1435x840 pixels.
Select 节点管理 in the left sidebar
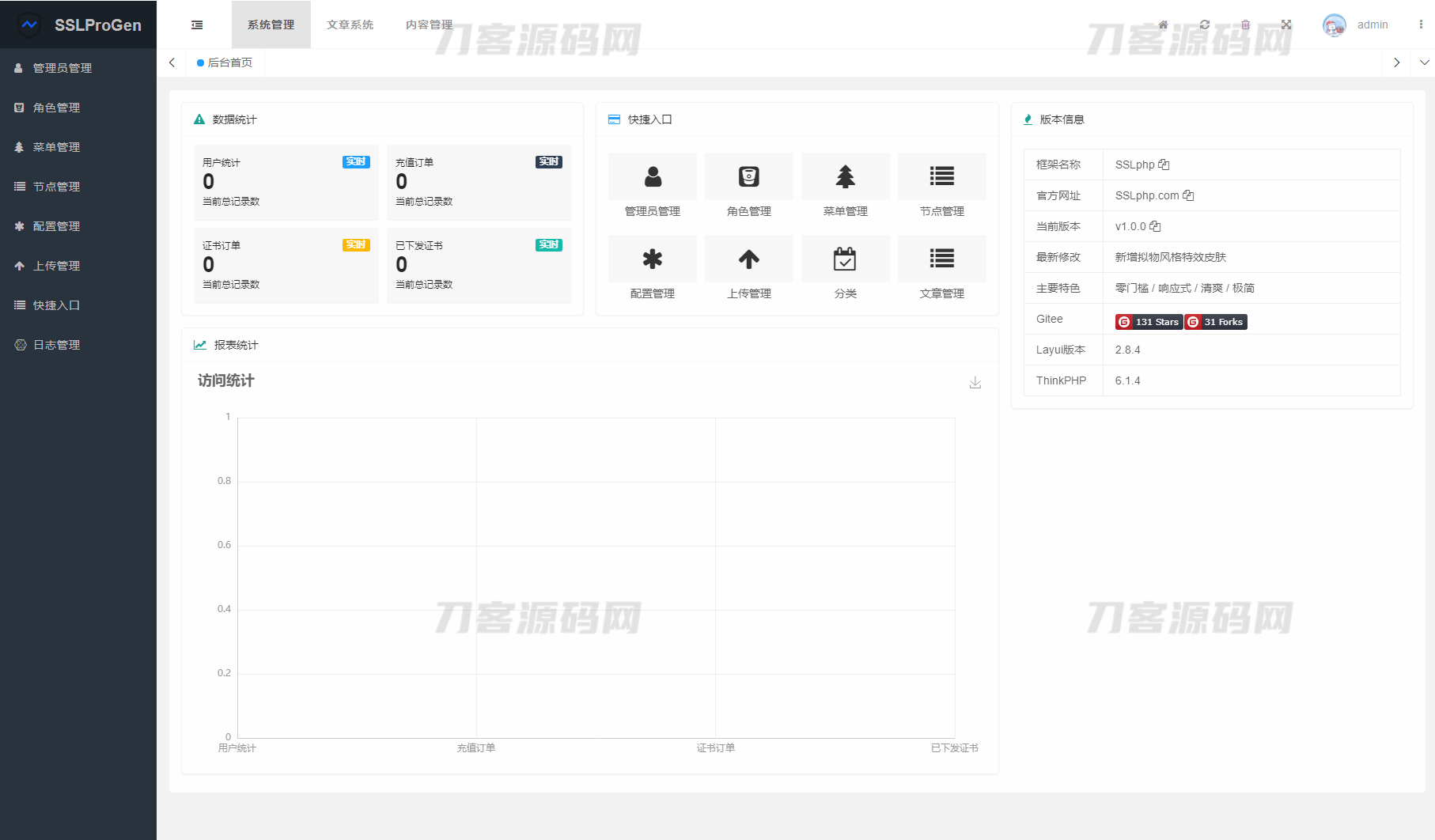(x=56, y=187)
